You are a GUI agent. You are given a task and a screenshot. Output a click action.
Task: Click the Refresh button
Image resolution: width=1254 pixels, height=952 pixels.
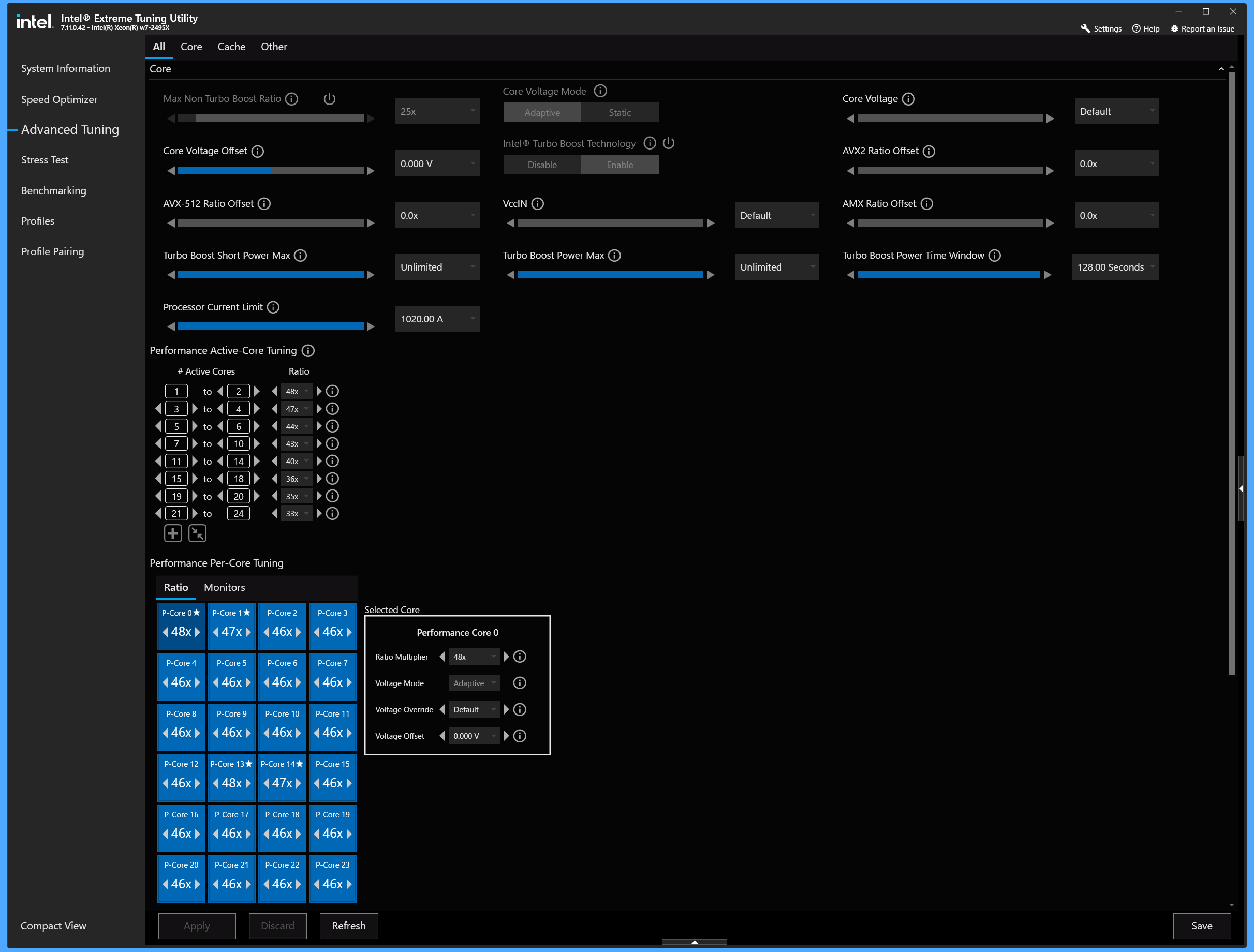tap(349, 926)
